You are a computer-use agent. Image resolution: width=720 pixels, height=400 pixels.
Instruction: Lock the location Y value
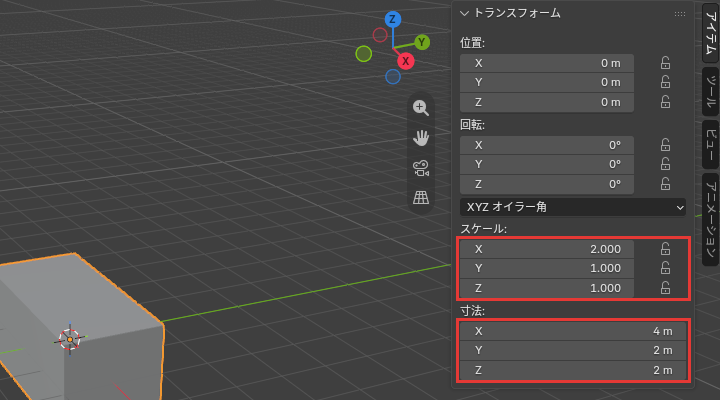665,82
